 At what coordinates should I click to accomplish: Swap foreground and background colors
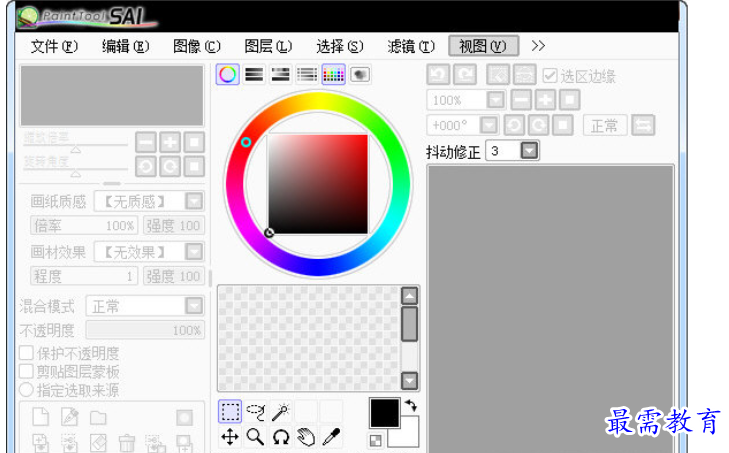[411, 406]
